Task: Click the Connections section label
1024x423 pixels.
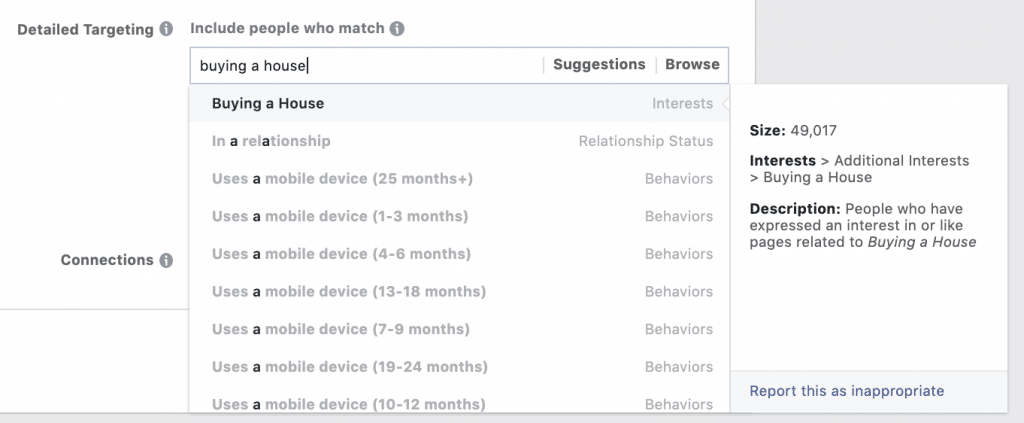Action: coord(107,260)
